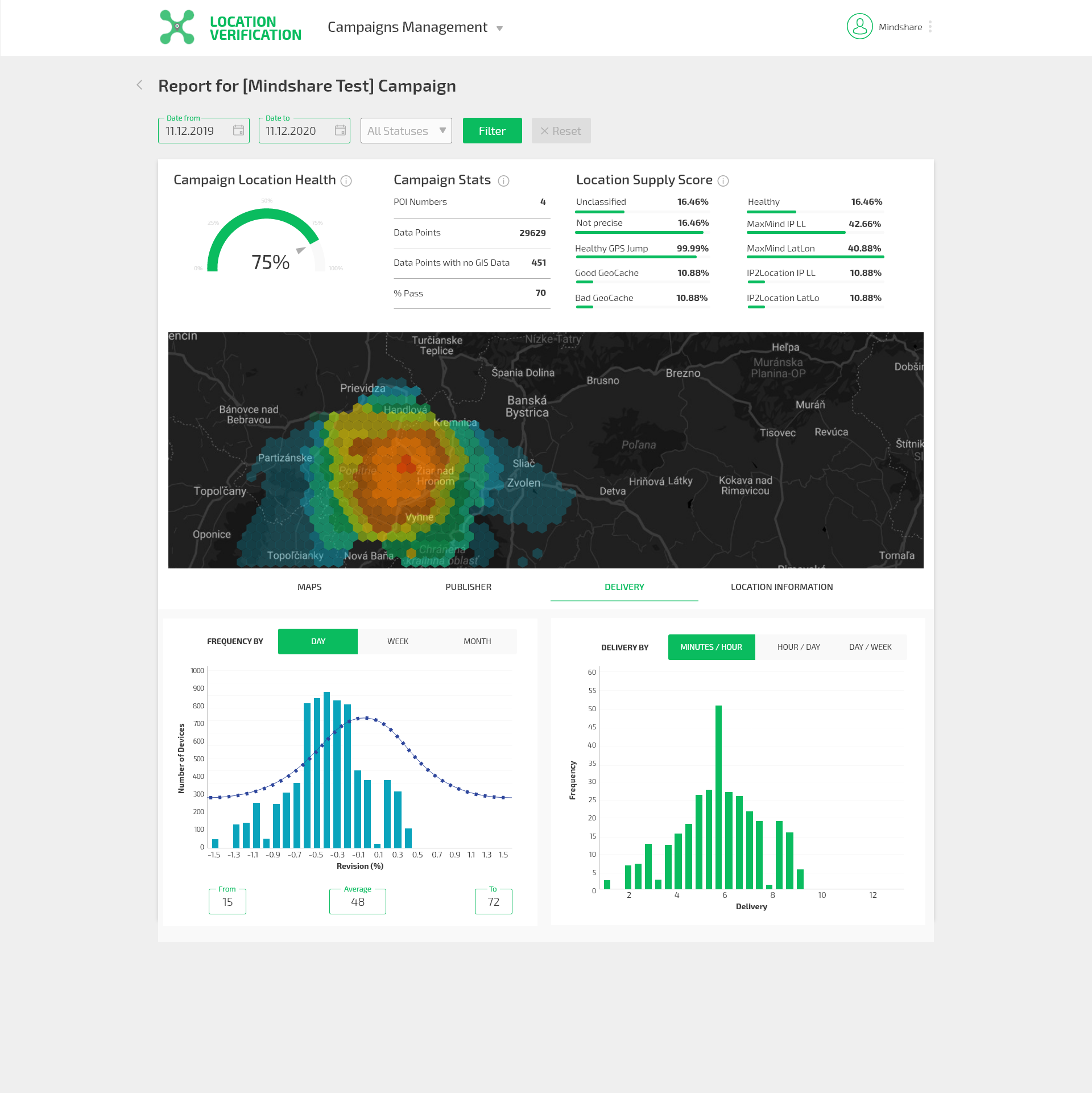Open the three-dot menu beside Mindshare
The height and width of the screenshot is (1093, 1092).
pos(930,26)
